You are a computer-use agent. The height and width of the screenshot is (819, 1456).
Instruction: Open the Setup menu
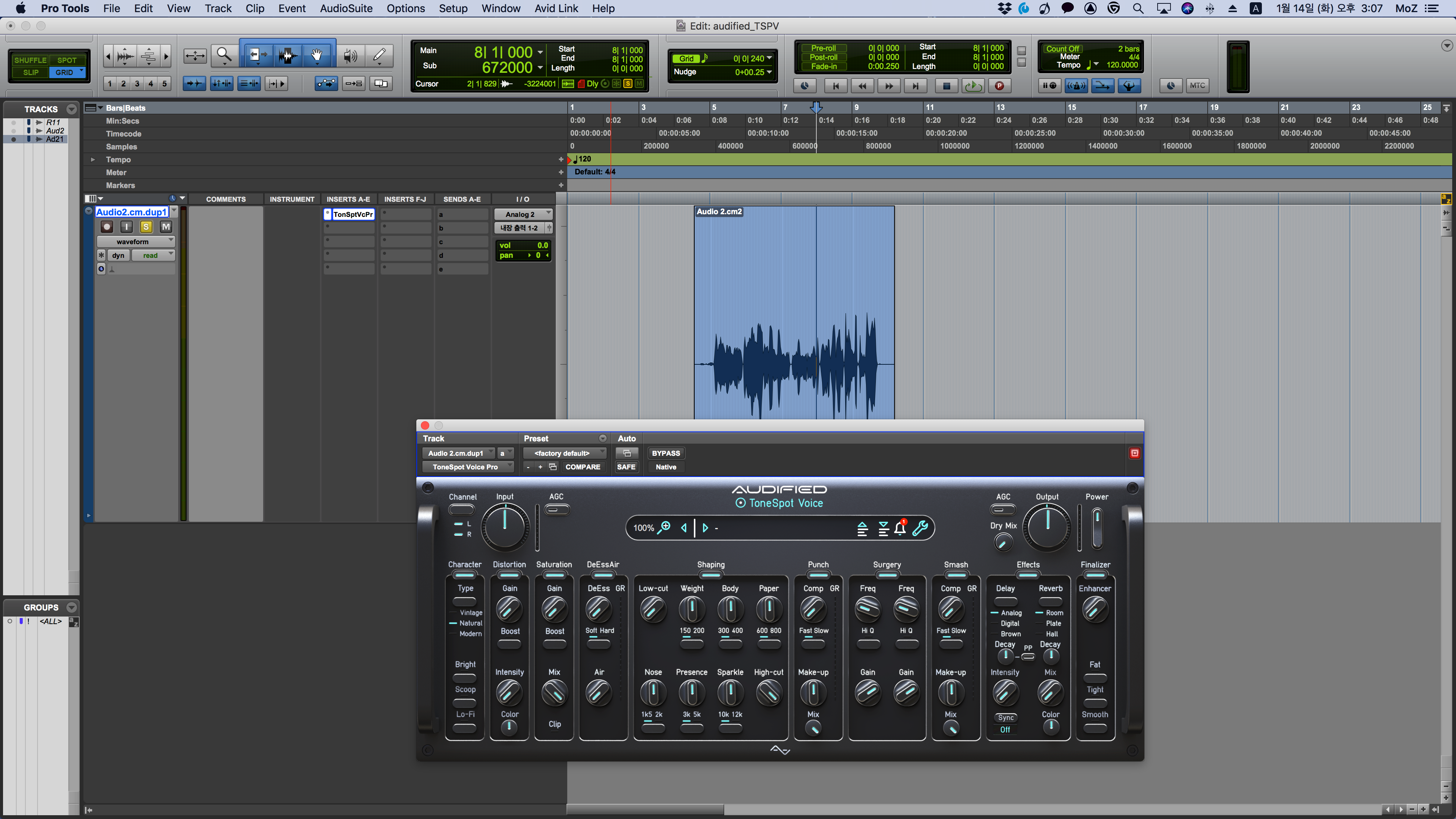click(x=453, y=8)
